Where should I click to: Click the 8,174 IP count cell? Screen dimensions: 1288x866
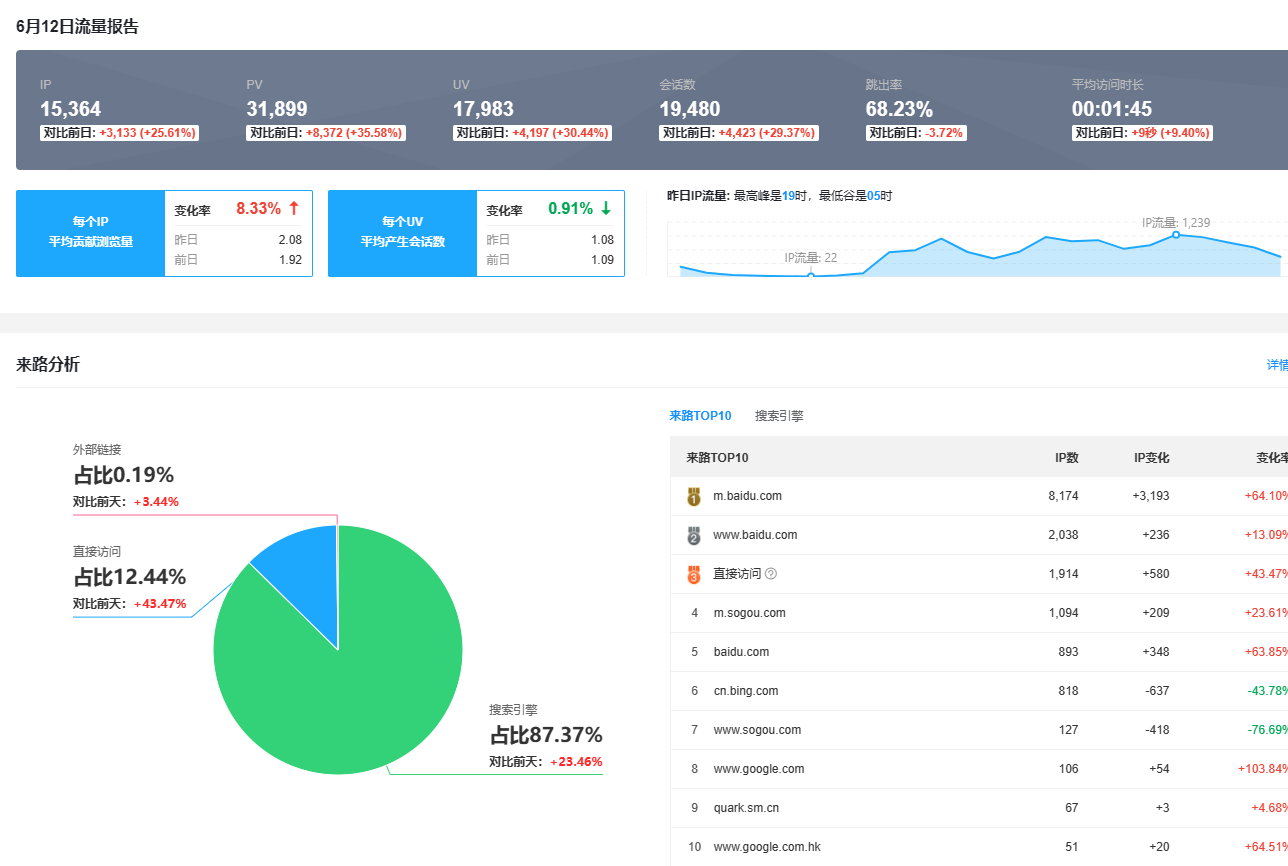(1063, 496)
